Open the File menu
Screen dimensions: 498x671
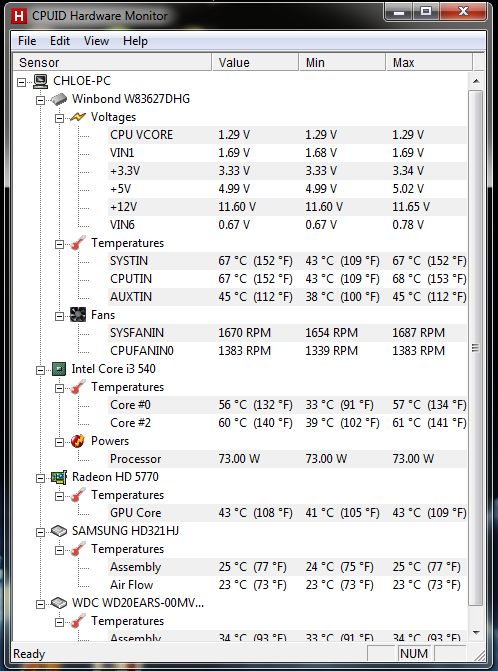(x=27, y=41)
